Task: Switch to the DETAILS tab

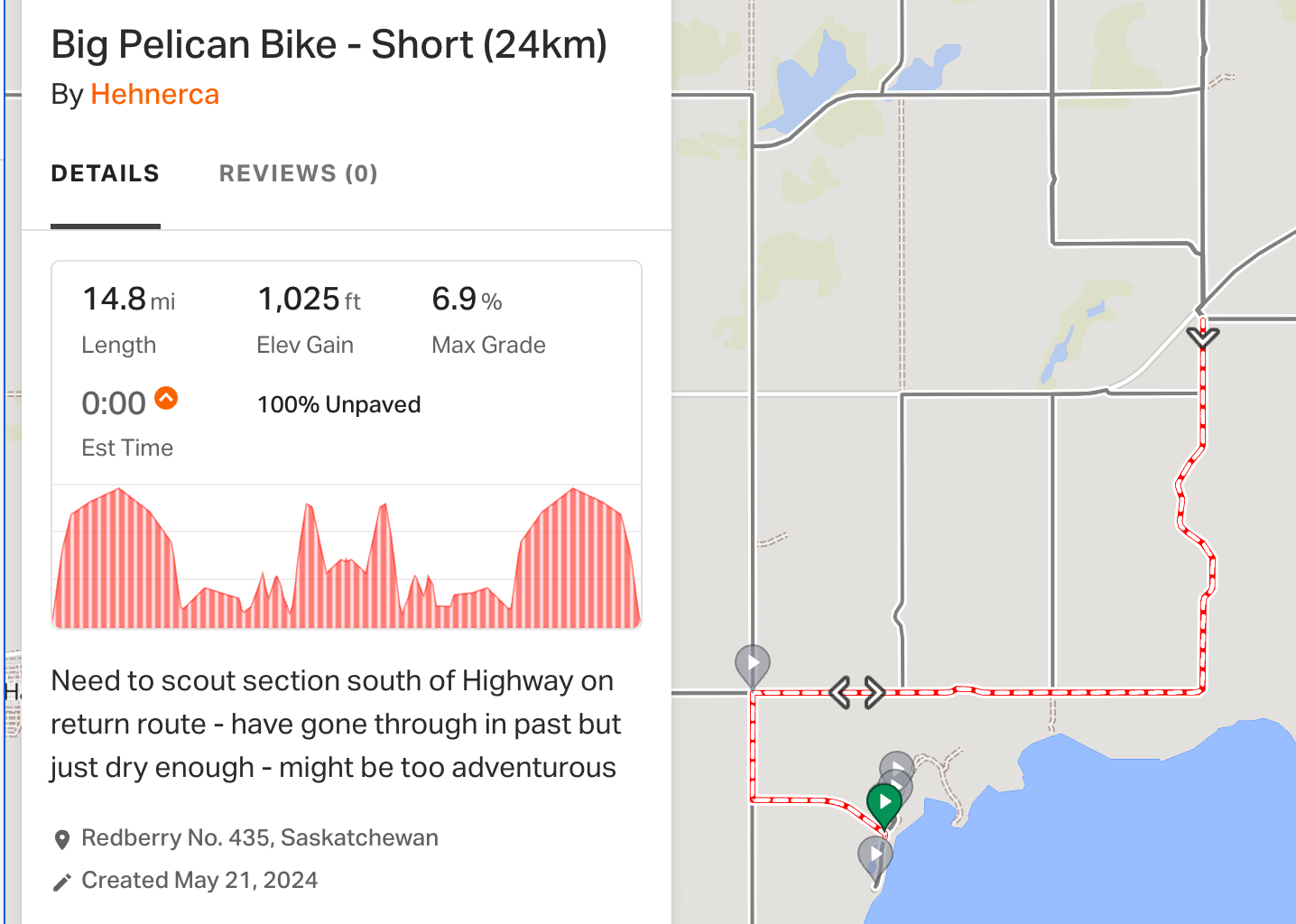Action: (106, 173)
